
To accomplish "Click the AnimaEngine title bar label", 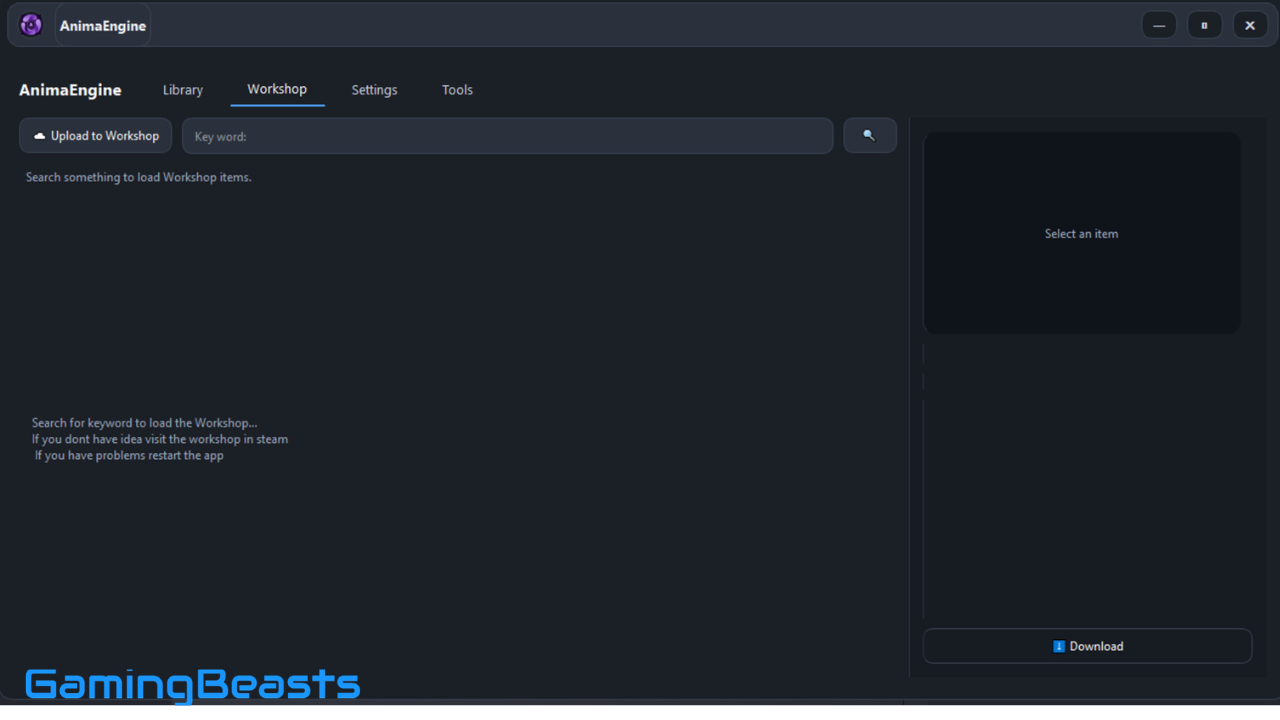I will [x=103, y=26].
